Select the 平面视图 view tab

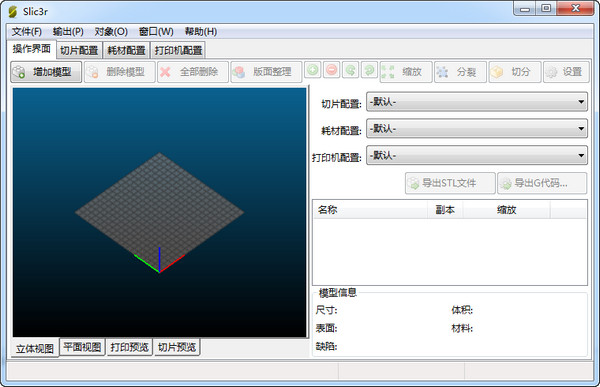[x=82, y=347]
